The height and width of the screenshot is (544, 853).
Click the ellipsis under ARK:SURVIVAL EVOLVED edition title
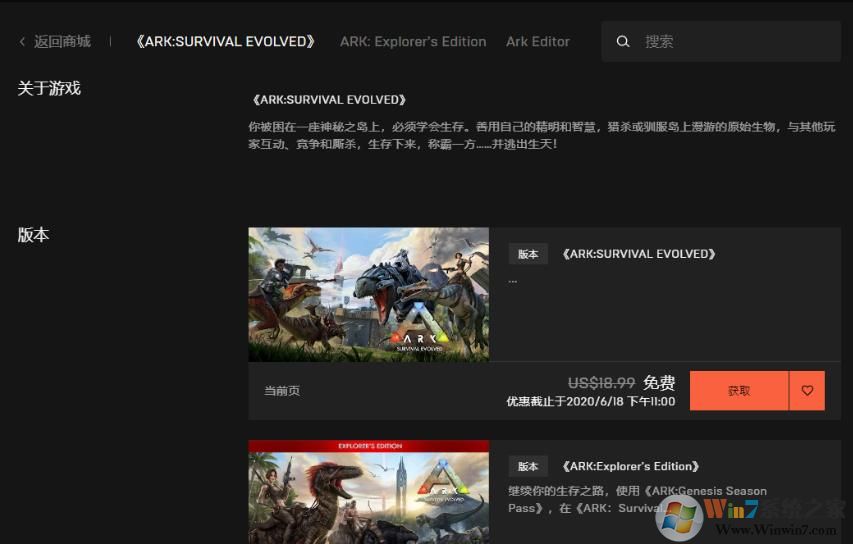[512, 282]
